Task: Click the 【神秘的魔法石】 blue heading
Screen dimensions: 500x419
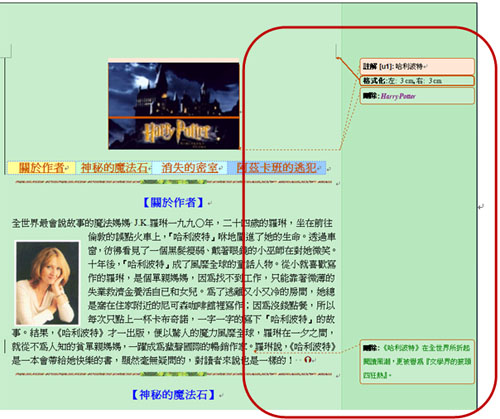Action: (173, 395)
